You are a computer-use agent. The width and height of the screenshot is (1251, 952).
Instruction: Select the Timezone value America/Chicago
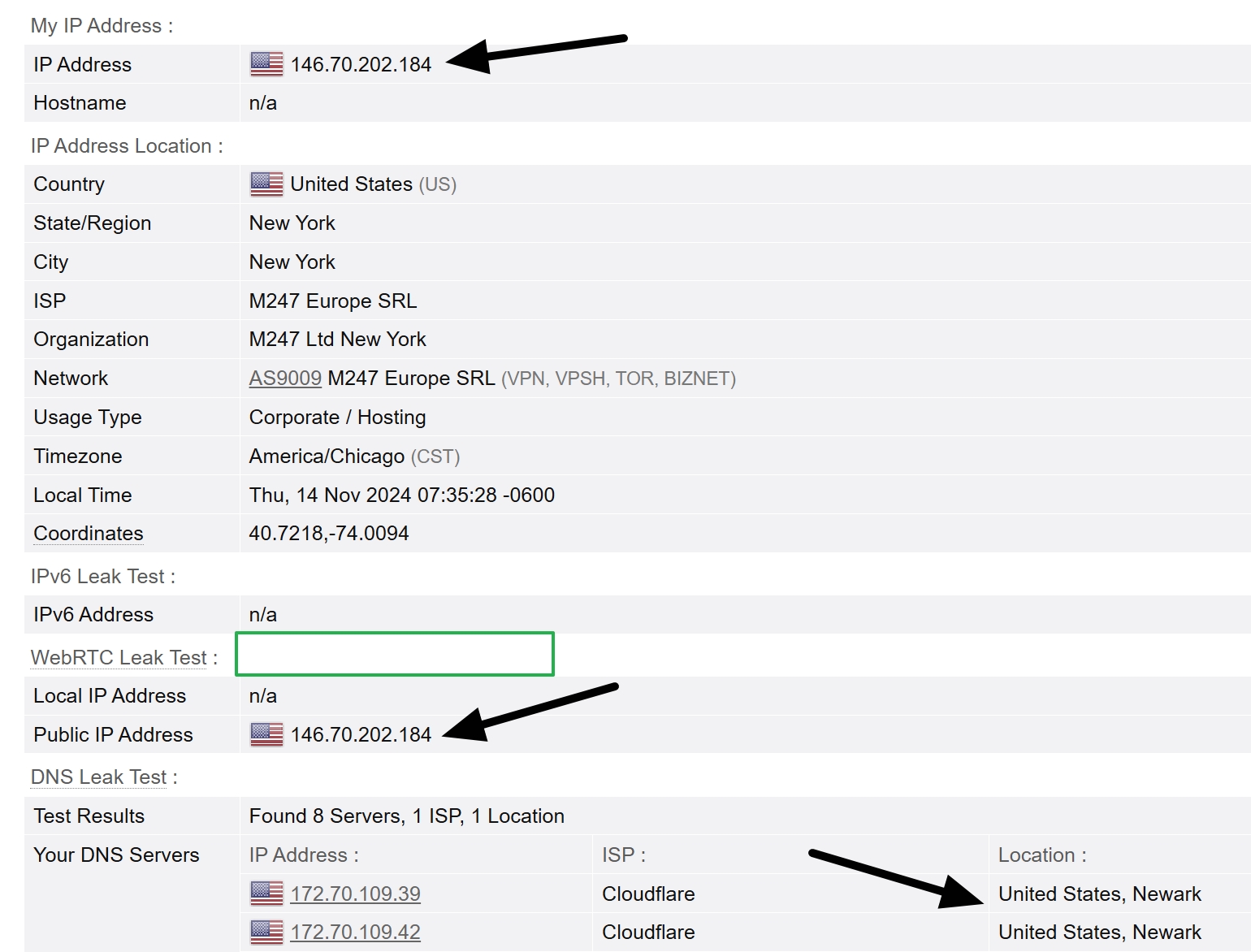pyautogui.click(x=327, y=456)
